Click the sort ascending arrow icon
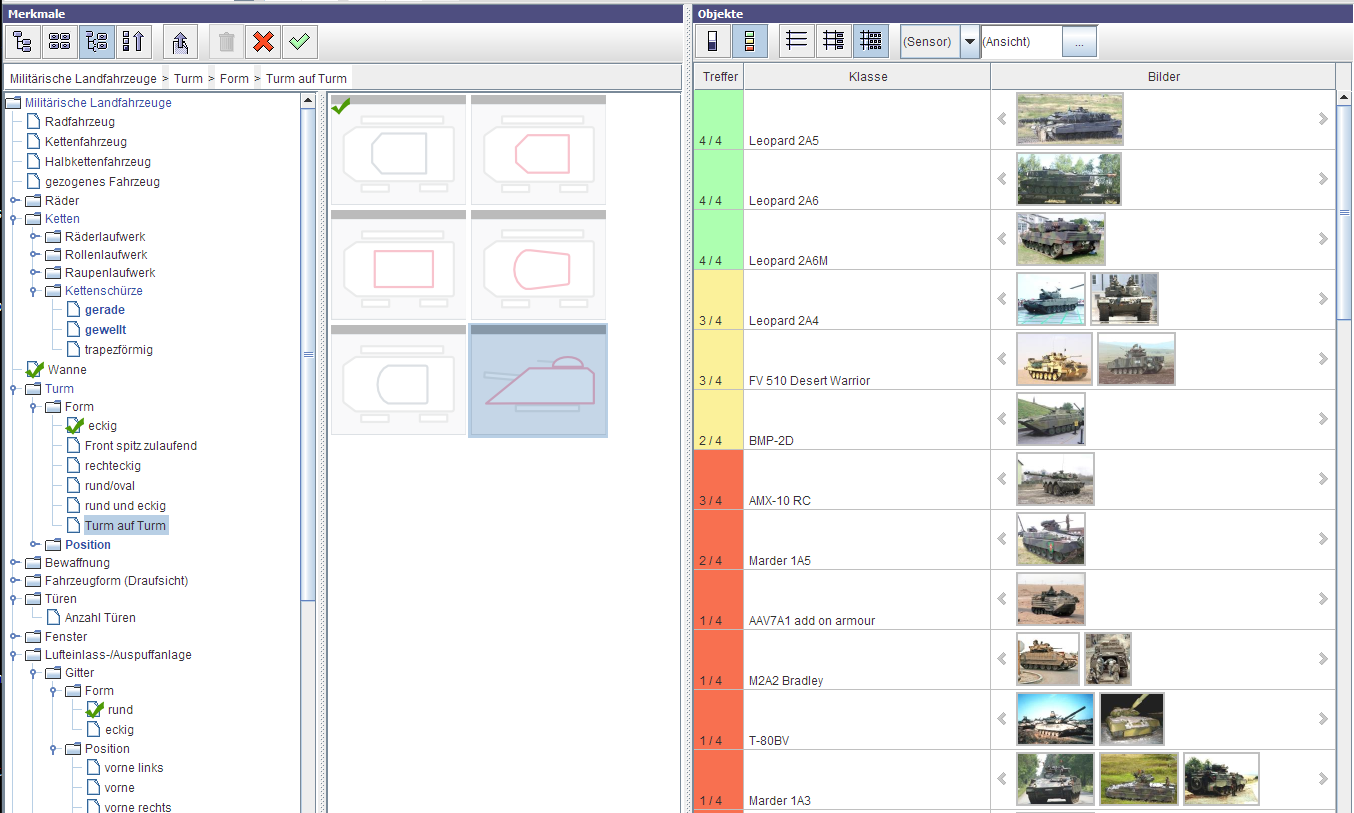The width and height of the screenshot is (1354, 813). tap(134, 42)
